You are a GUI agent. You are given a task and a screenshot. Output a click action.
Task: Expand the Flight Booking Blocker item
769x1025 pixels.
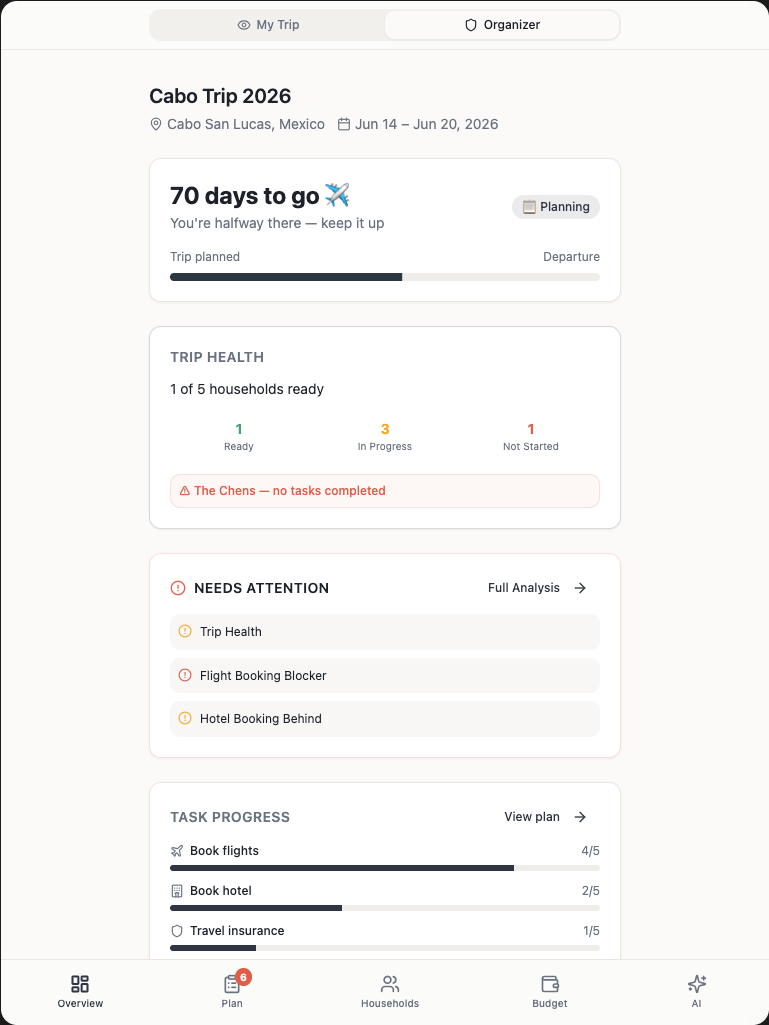384,676
